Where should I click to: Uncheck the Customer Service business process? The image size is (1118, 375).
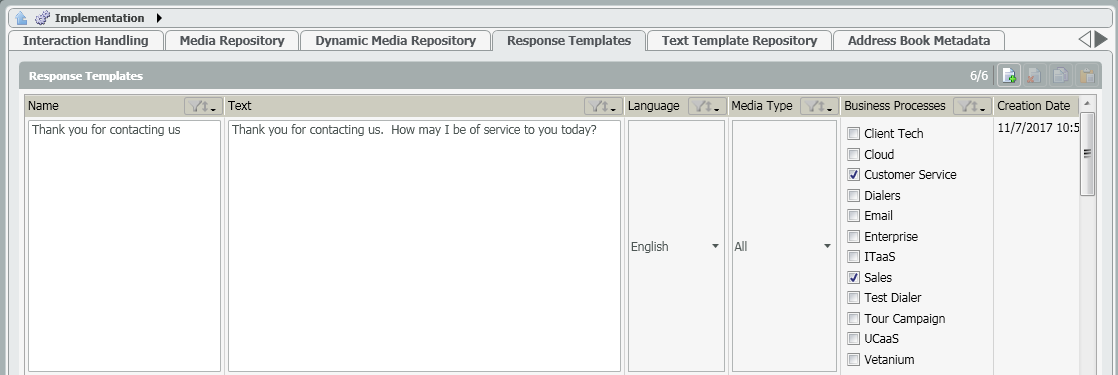click(853, 175)
